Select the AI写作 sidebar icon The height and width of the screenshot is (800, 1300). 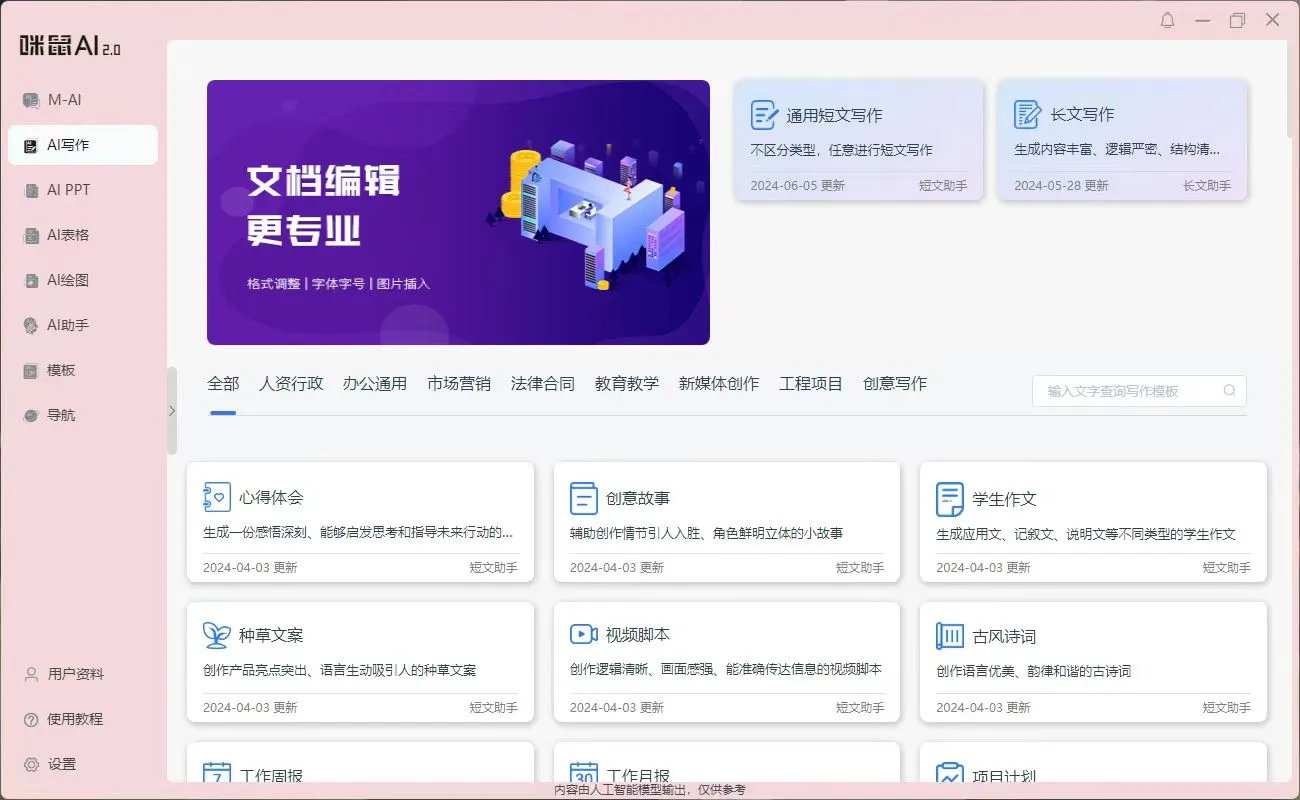coord(31,145)
